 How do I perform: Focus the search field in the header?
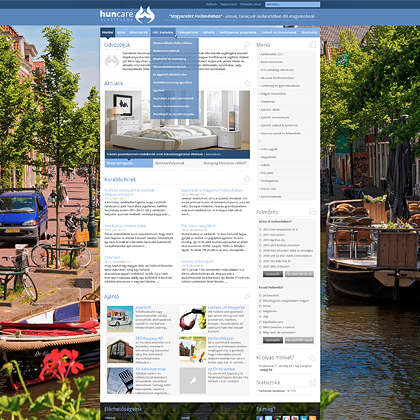point(292,4)
